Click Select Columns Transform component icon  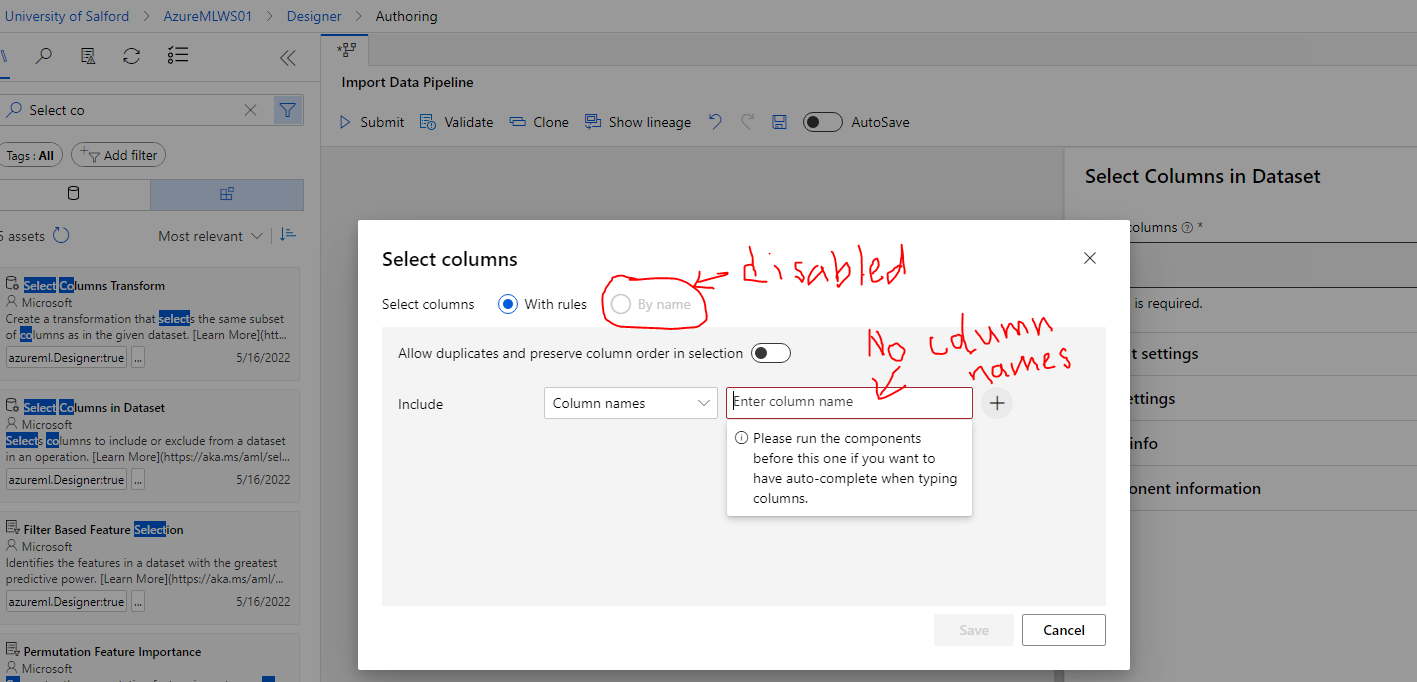(13, 285)
